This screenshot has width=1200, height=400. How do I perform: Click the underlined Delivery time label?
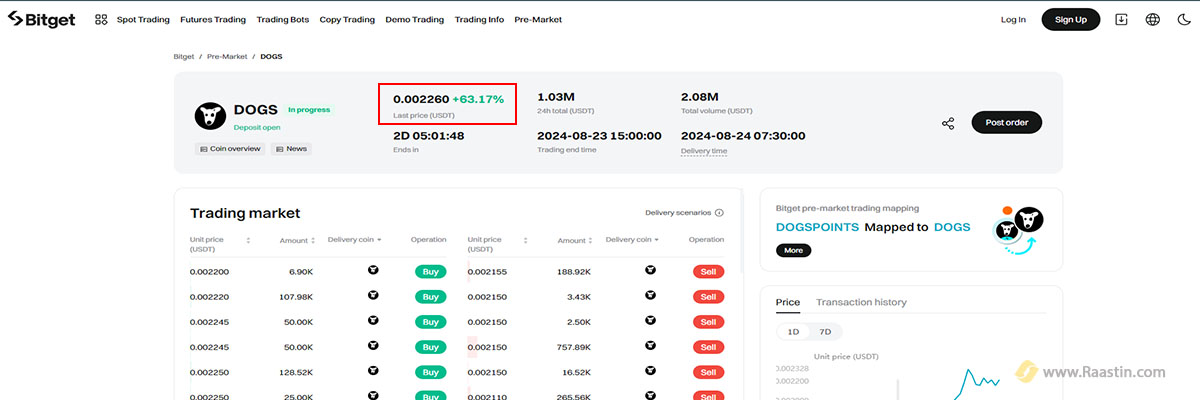click(x=704, y=151)
